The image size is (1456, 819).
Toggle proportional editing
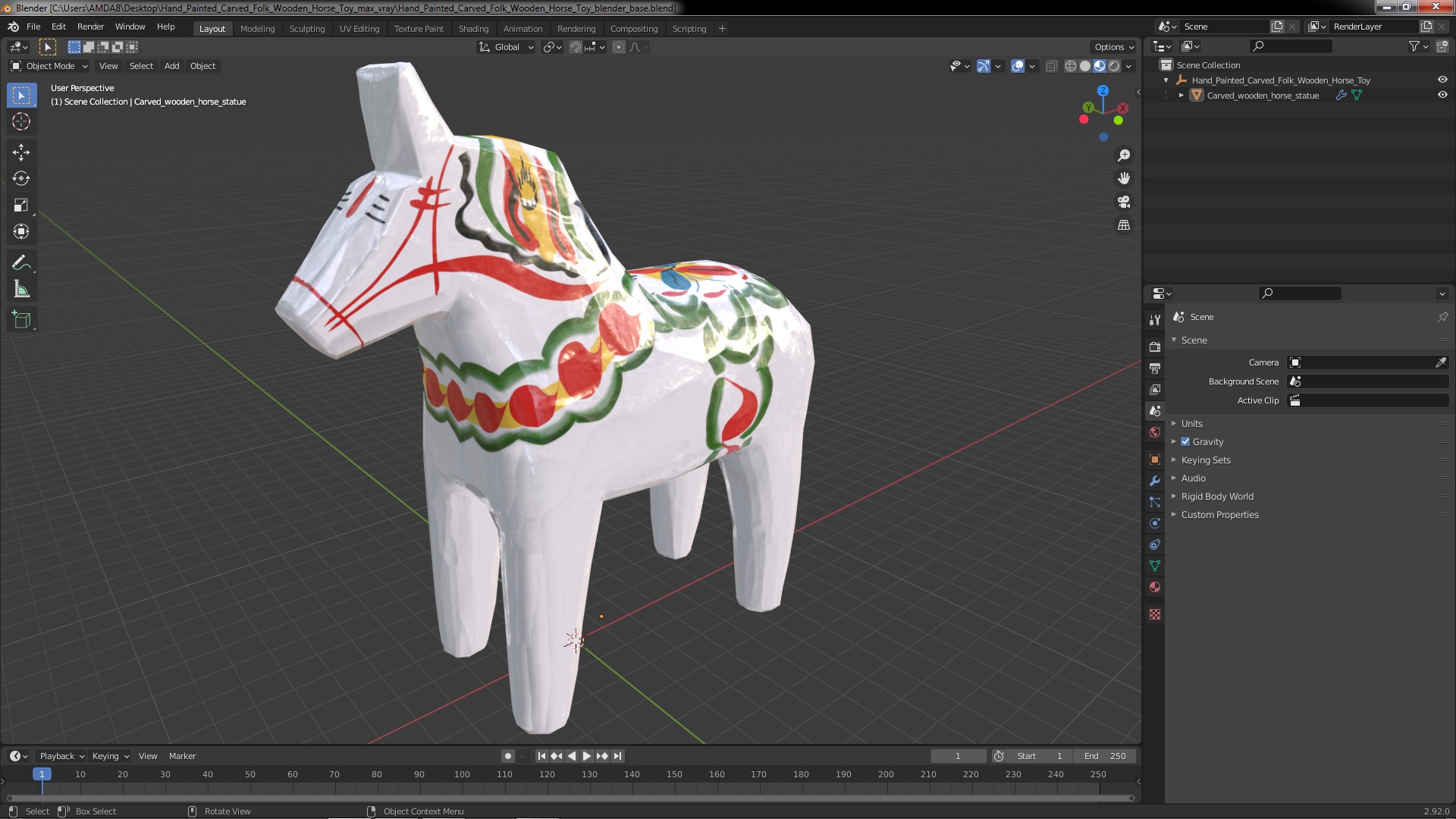click(619, 47)
